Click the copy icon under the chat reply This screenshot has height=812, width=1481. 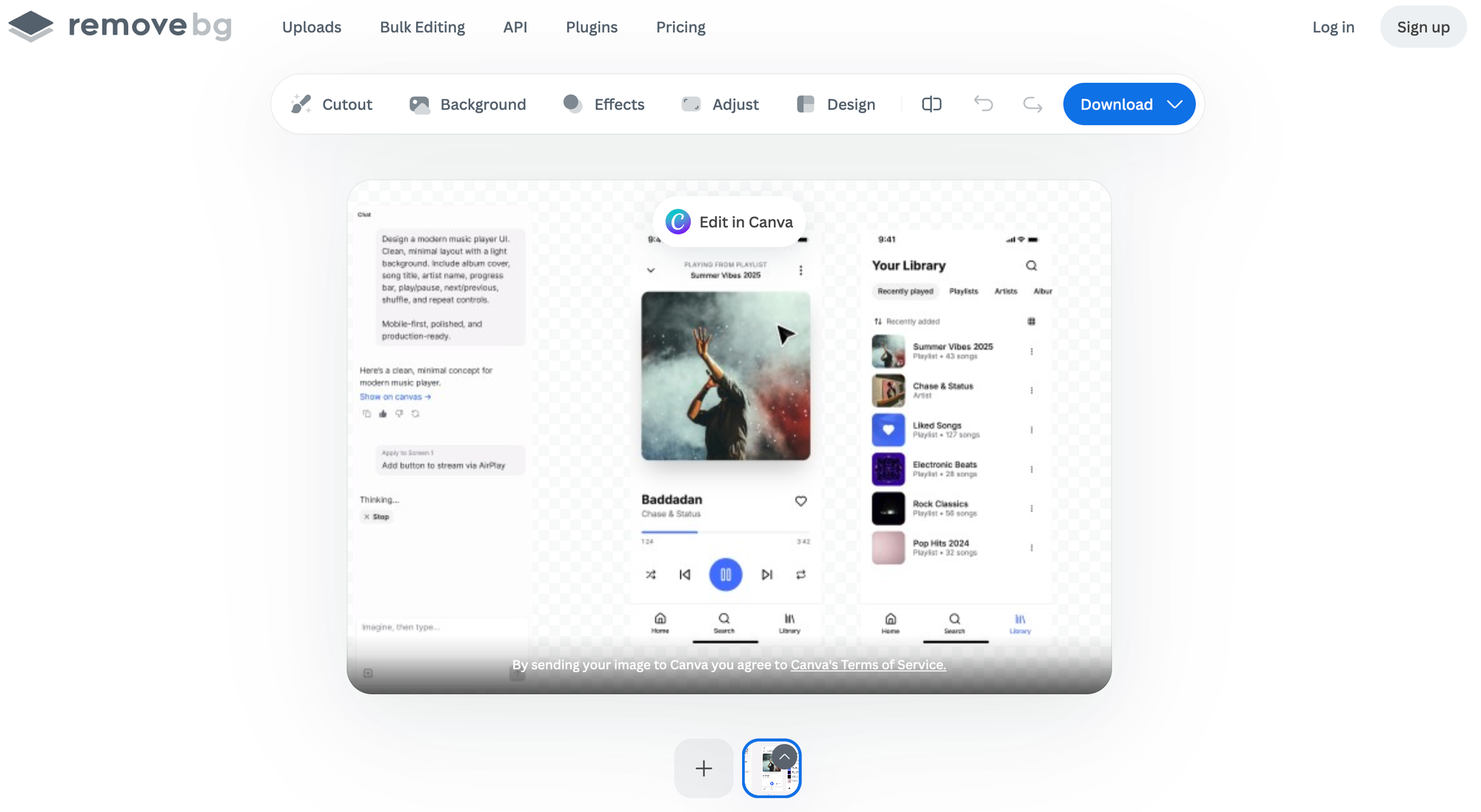coord(367,414)
